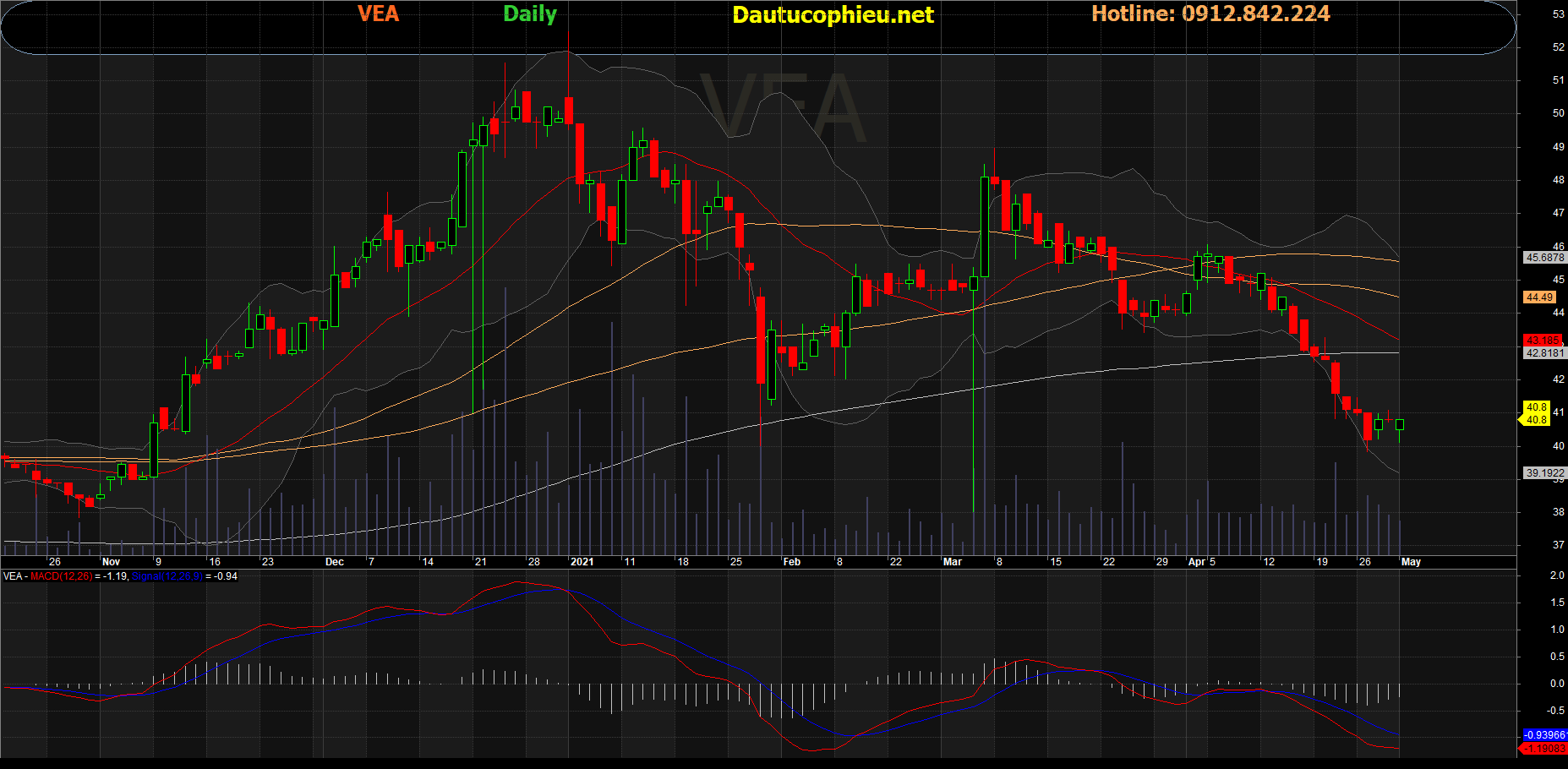The height and width of the screenshot is (769, 1568).
Task: Open the Dautucophieu.net website link
Action: (x=833, y=15)
